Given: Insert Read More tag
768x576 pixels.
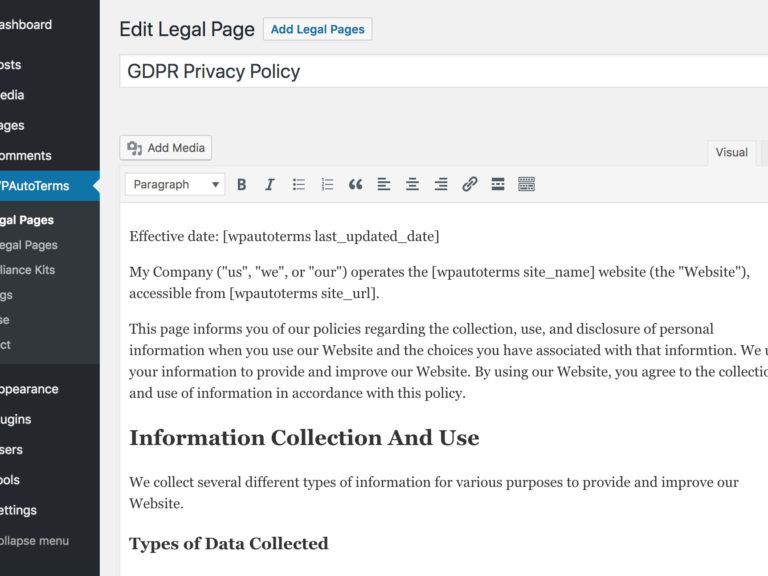Looking at the screenshot, I should (x=498, y=185).
